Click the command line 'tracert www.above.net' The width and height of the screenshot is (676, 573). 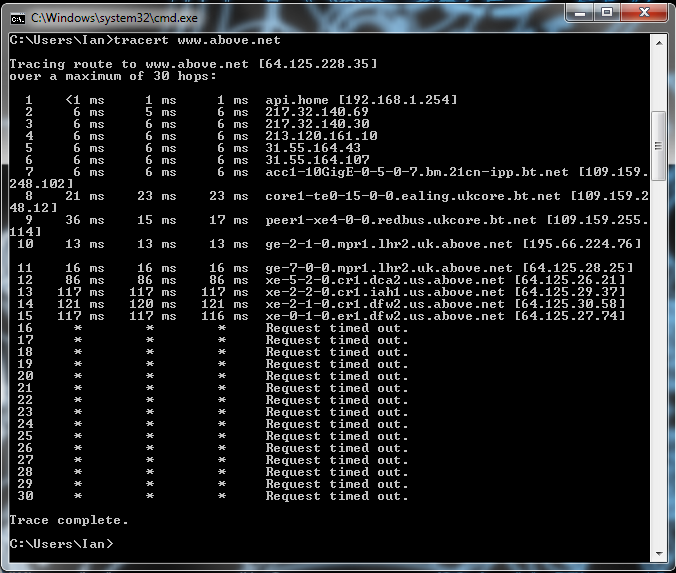(x=197, y=40)
